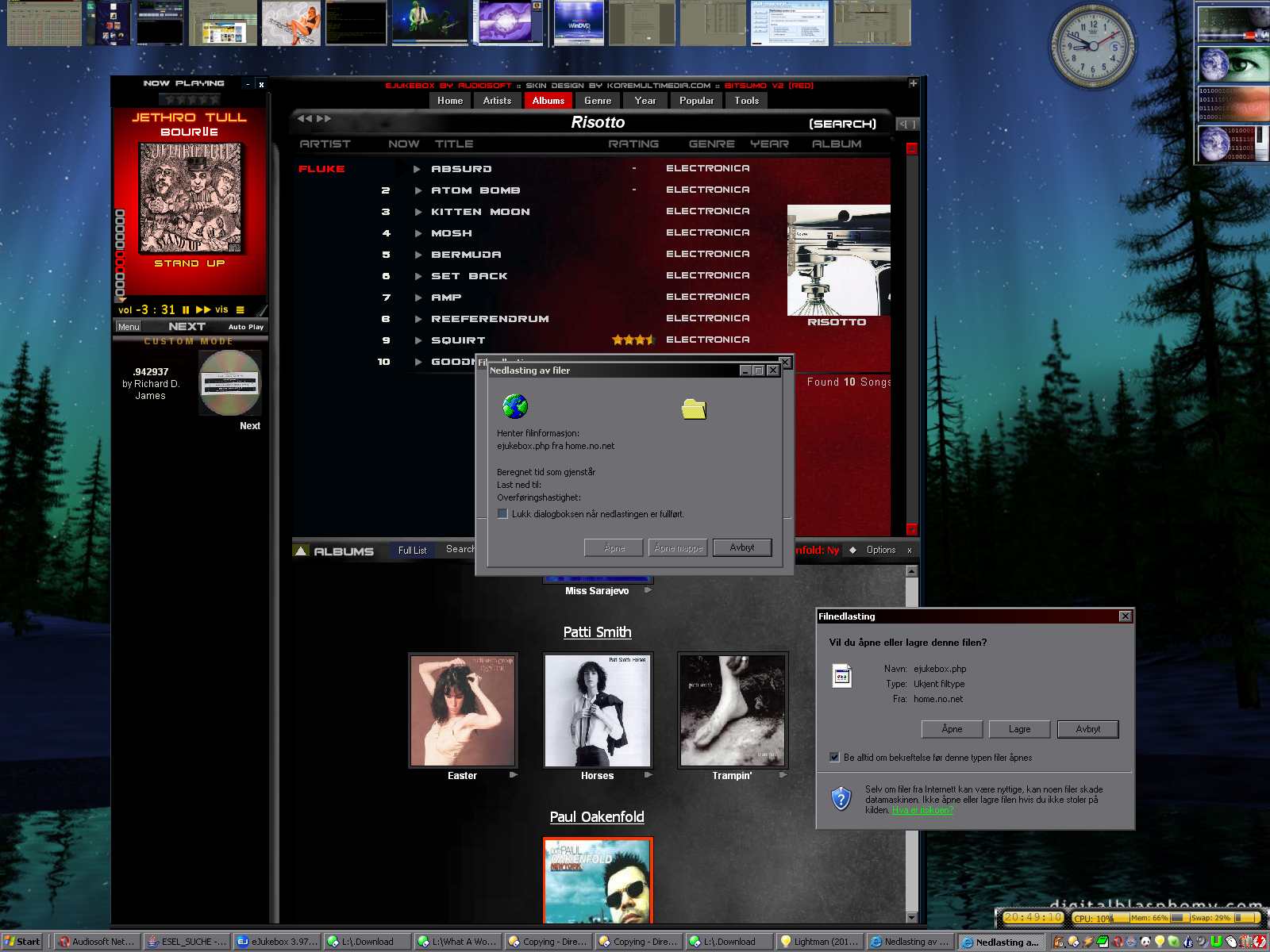The image size is (1270, 952).
Task: Open the Start menu
Action: (23, 942)
